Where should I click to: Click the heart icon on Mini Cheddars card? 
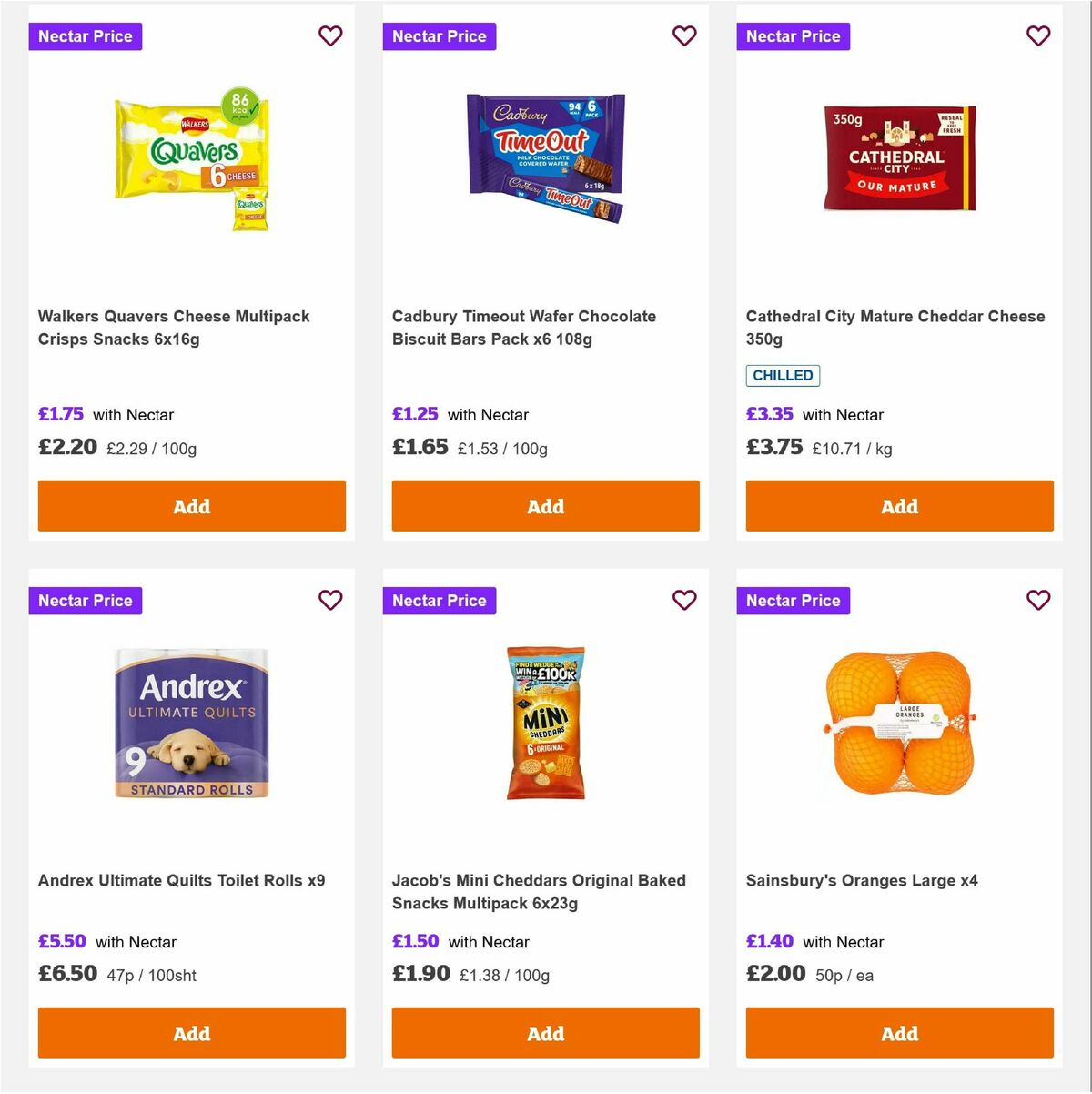(684, 600)
